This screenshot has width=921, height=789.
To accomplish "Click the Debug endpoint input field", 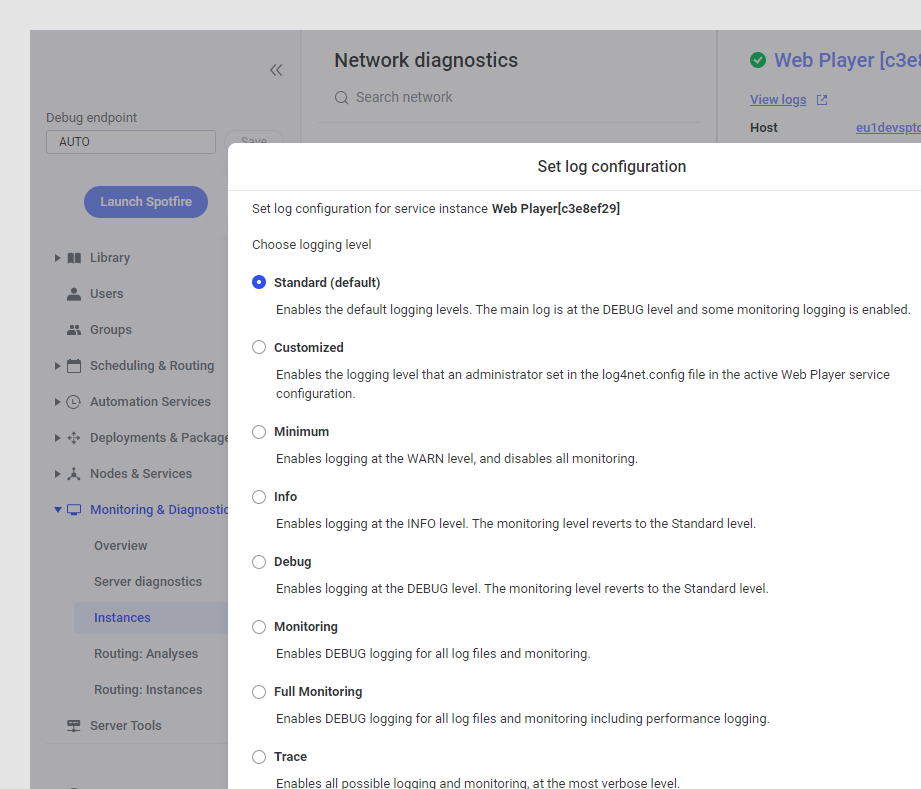I will click(131, 142).
